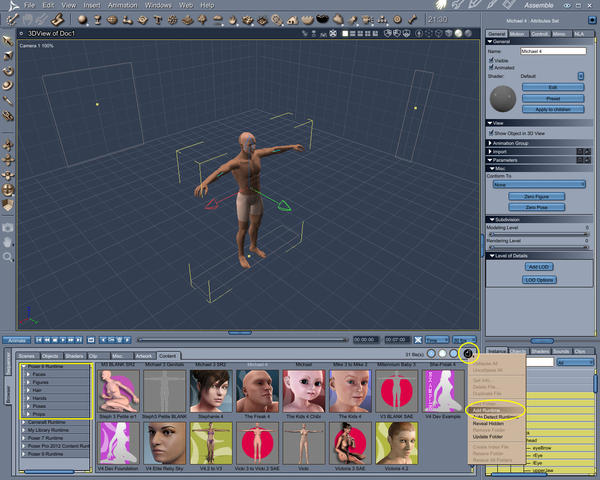Toggle Show Object in 3D View checkbox
This screenshot has height=480, width=600.
[491, 133]
